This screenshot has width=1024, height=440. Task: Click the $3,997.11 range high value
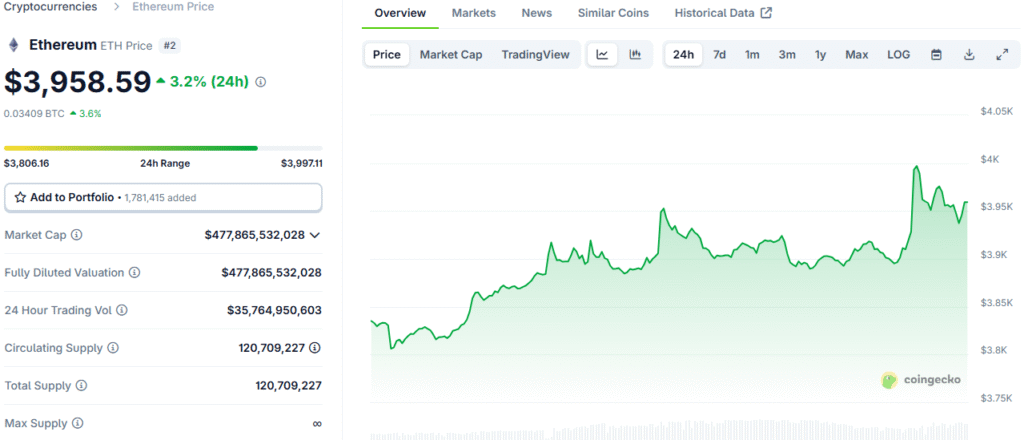tap(302, 163)
